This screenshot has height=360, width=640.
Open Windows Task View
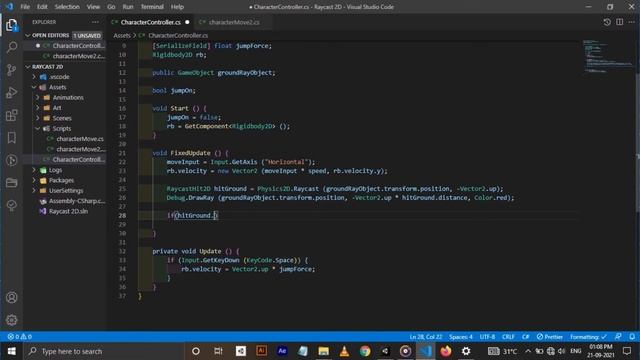click(218, 351)
